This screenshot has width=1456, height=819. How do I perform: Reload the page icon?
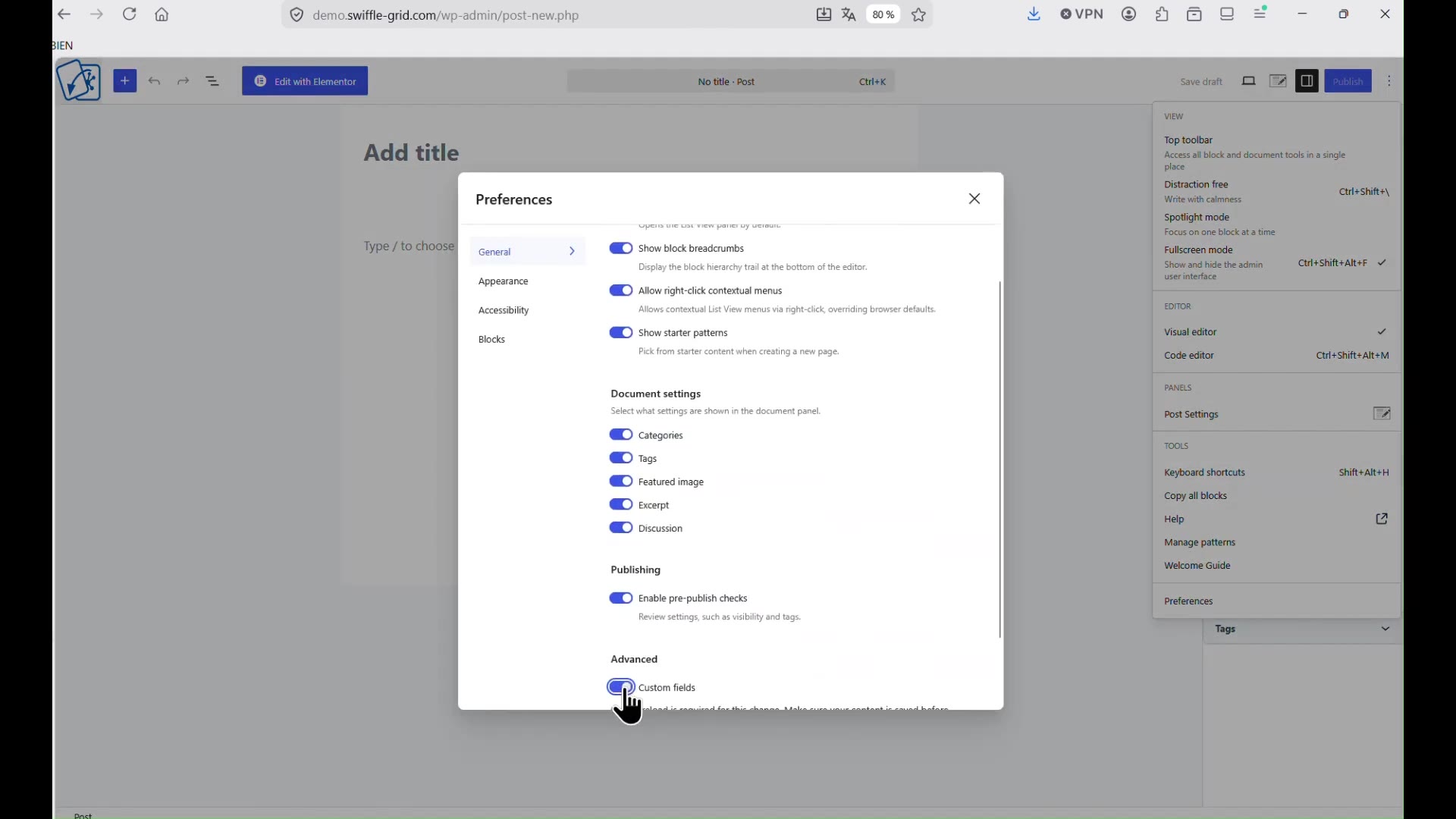[x=130, y=14]
